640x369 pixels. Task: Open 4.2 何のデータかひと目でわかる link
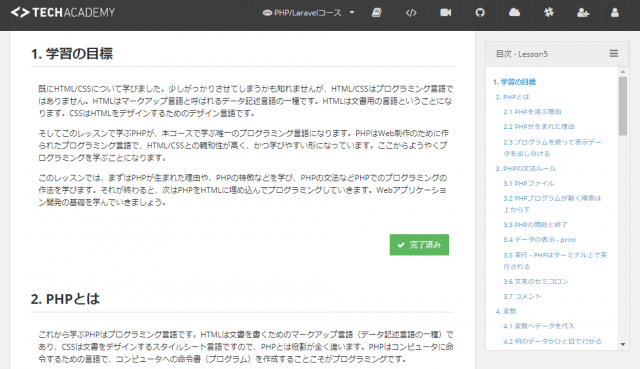552,342
